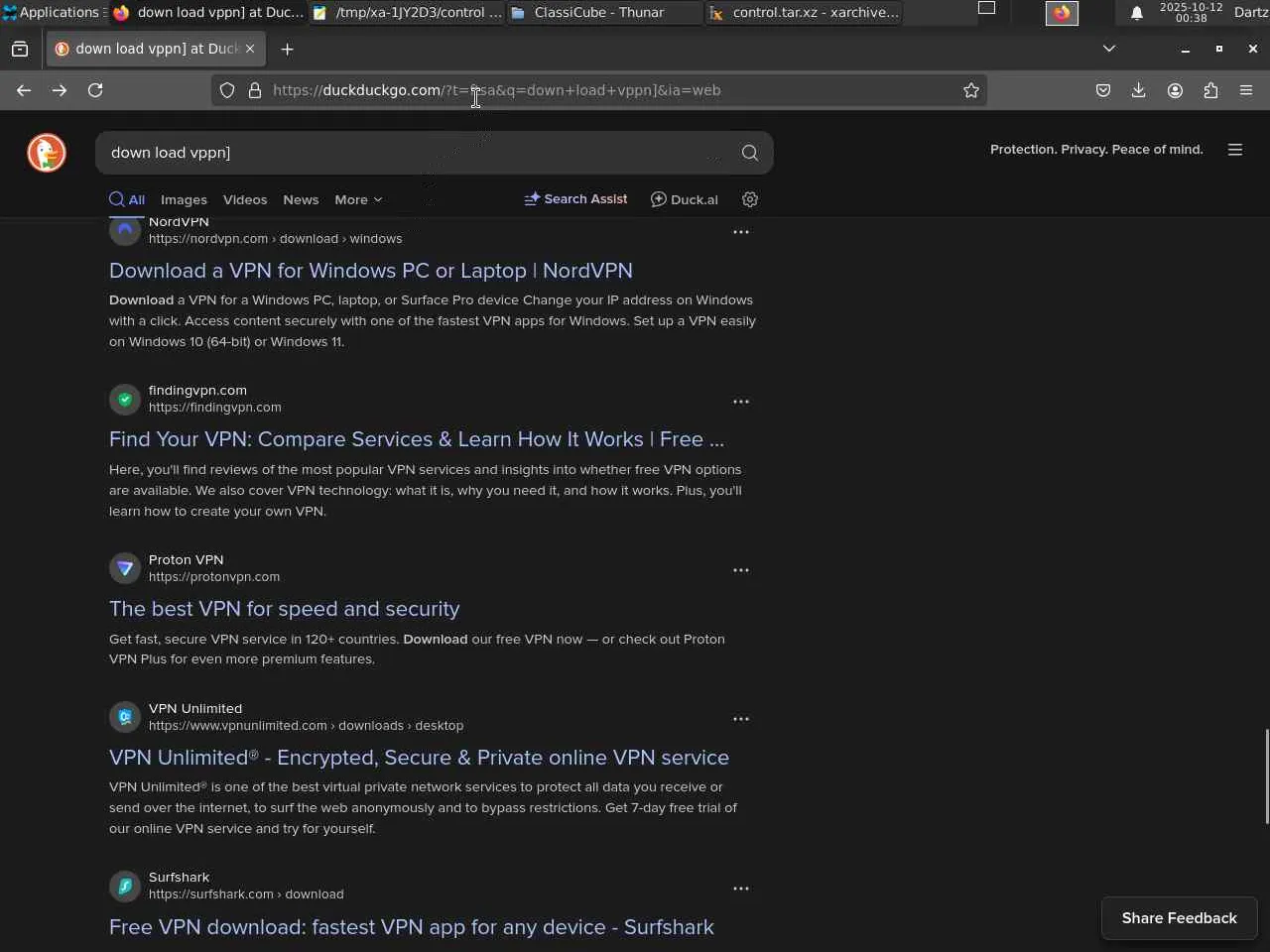Click the Firefox icon in the system tray
This screenshot has width=1270, height=952.
pyautogui.click(x=1063, y=13)
